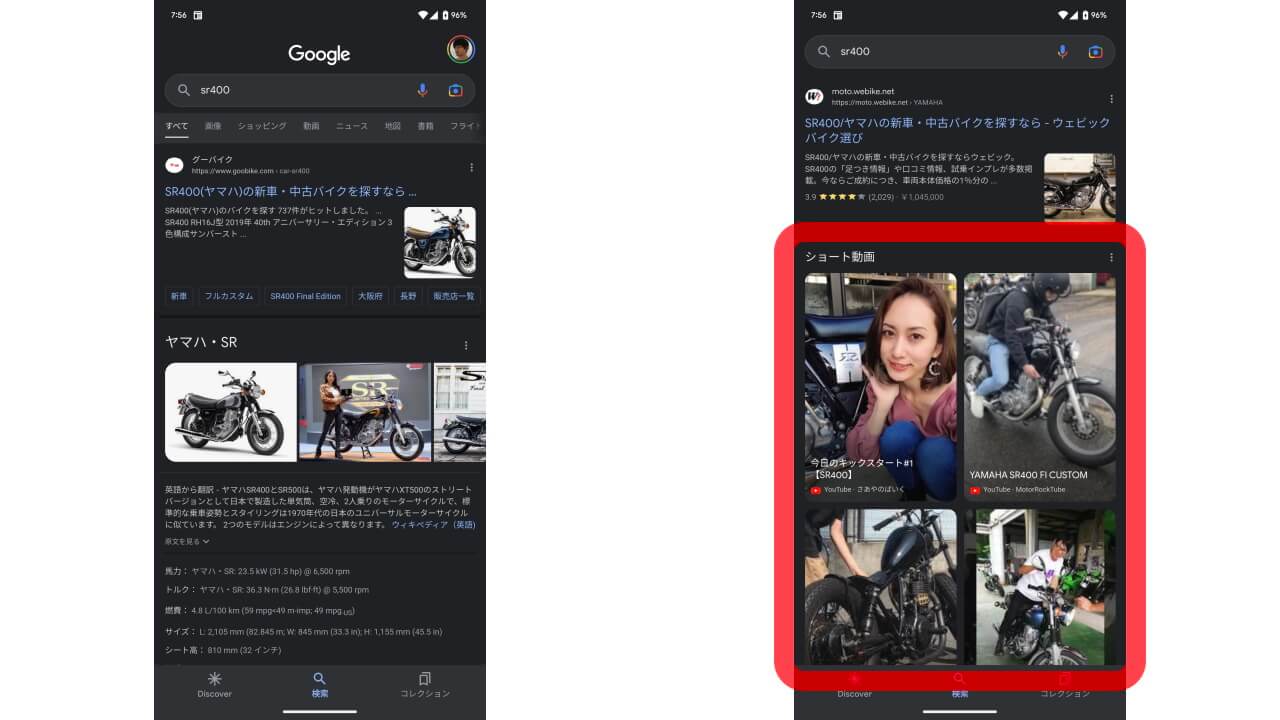
Task: Toggle the SR400 Final Edition filter chip
Action: [305, 296]
